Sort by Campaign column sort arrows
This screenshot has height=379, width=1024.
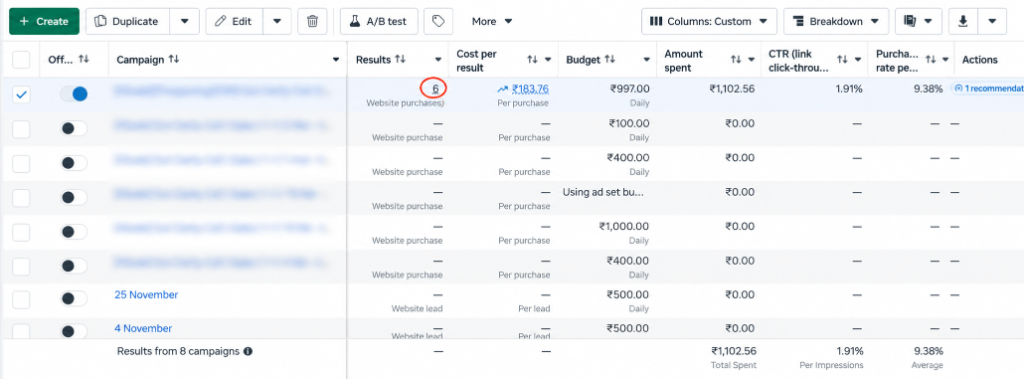pos(174,59)
